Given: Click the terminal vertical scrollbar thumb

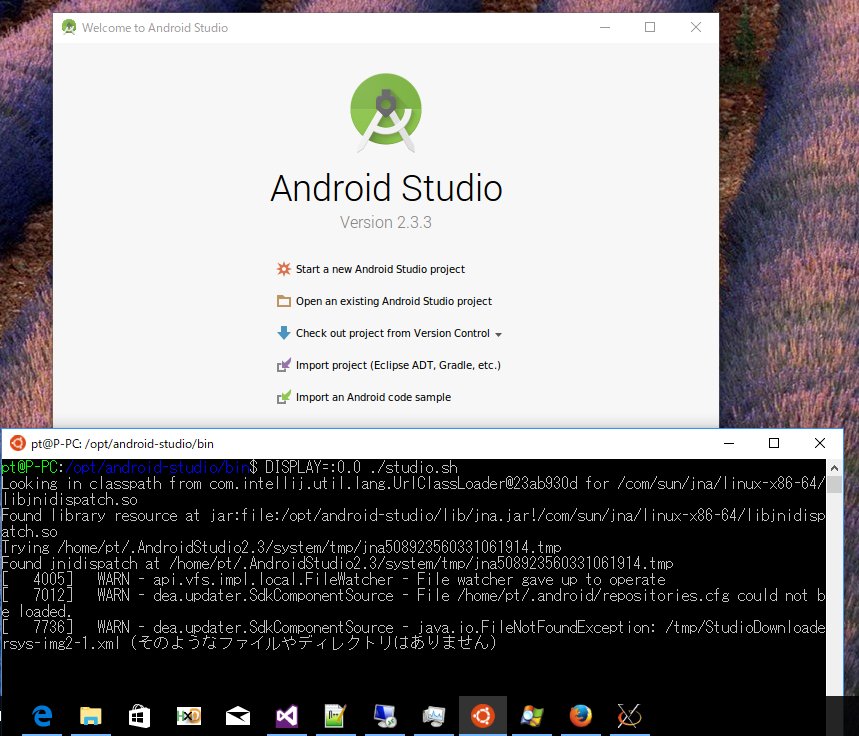Looking at the screenshot, I should pos(834,484).
